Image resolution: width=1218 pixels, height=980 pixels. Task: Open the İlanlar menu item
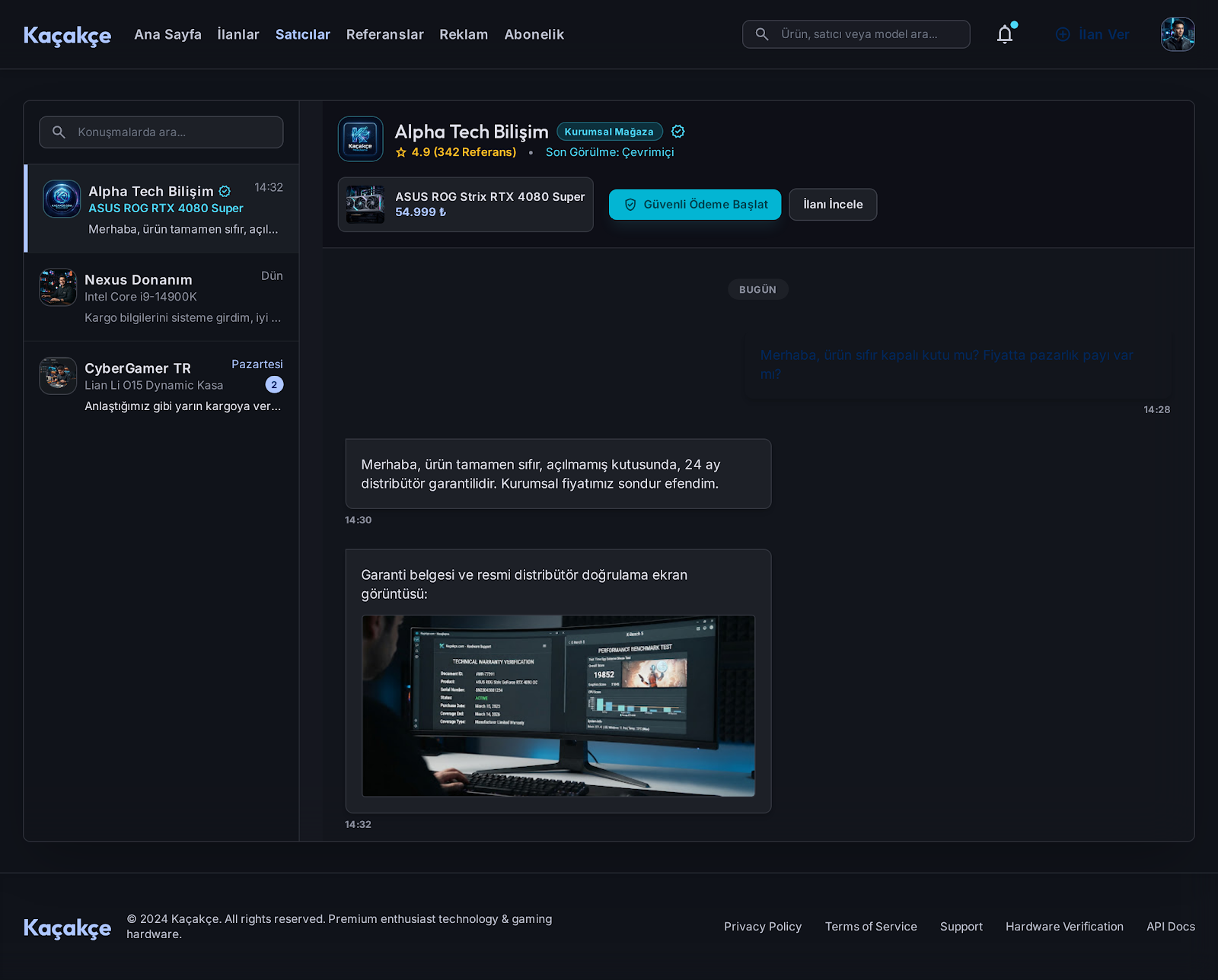(x=238, y=34)
